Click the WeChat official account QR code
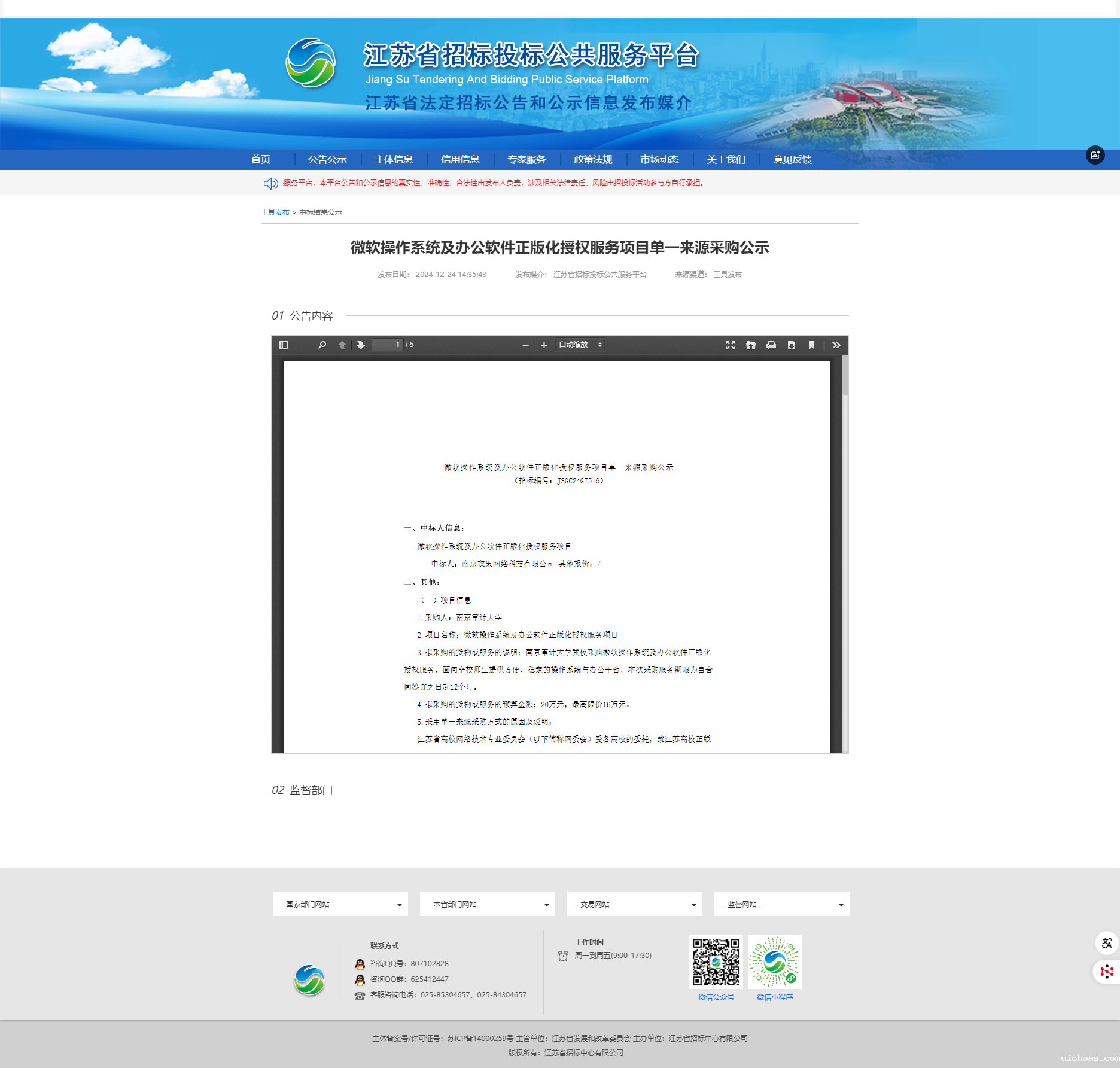Screen dimensions: 1120x1068 tap(716, 961)
